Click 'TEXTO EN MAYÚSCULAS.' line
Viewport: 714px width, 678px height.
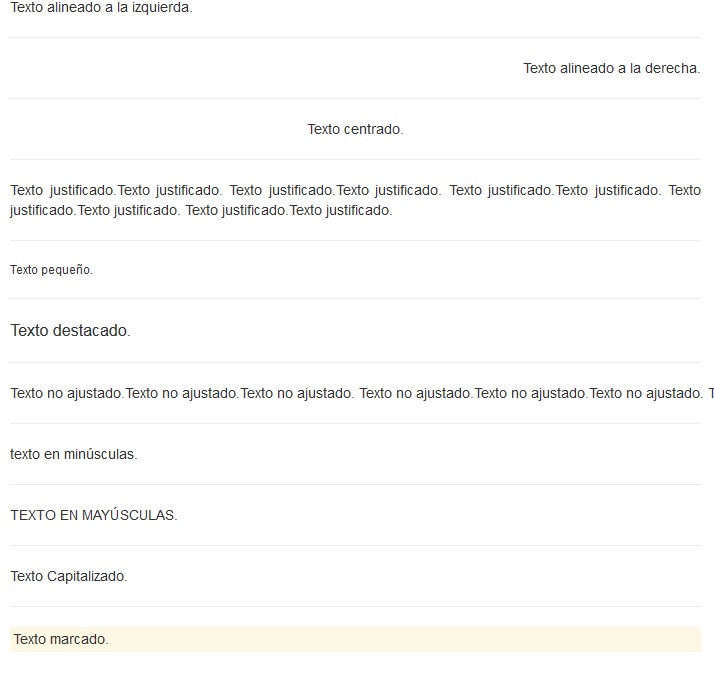click(94, 515)
